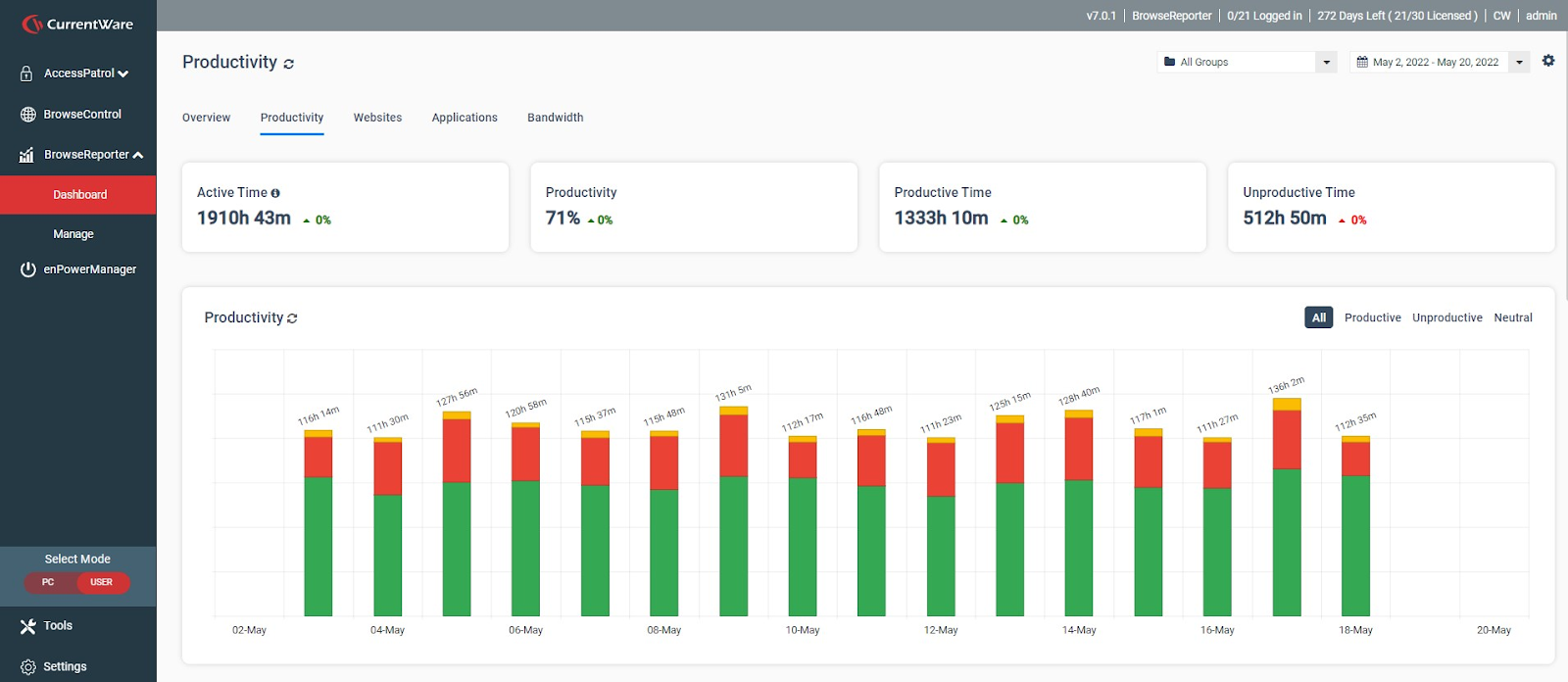Open the Overview tab
The width and height of the screenshot is (1568, 682).
206,118
